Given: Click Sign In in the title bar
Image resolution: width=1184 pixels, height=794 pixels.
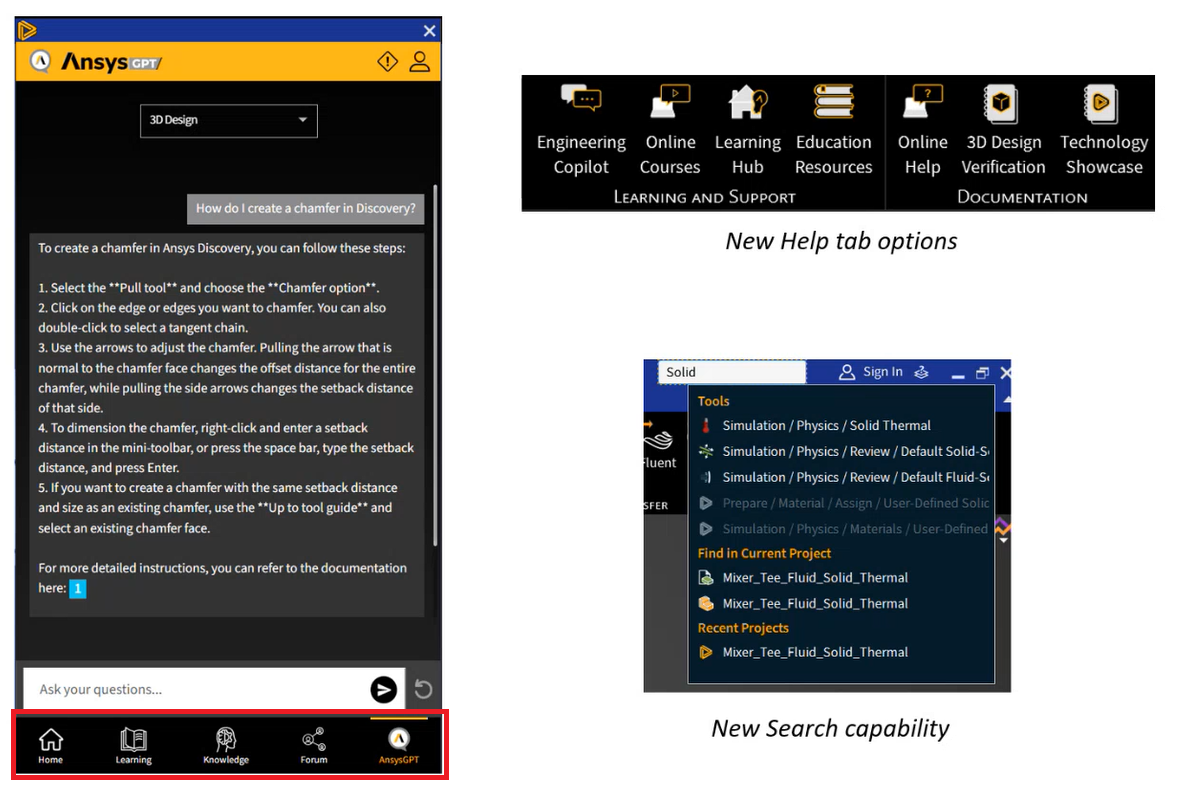Looking at the screenshot, I should click(871, 372).
